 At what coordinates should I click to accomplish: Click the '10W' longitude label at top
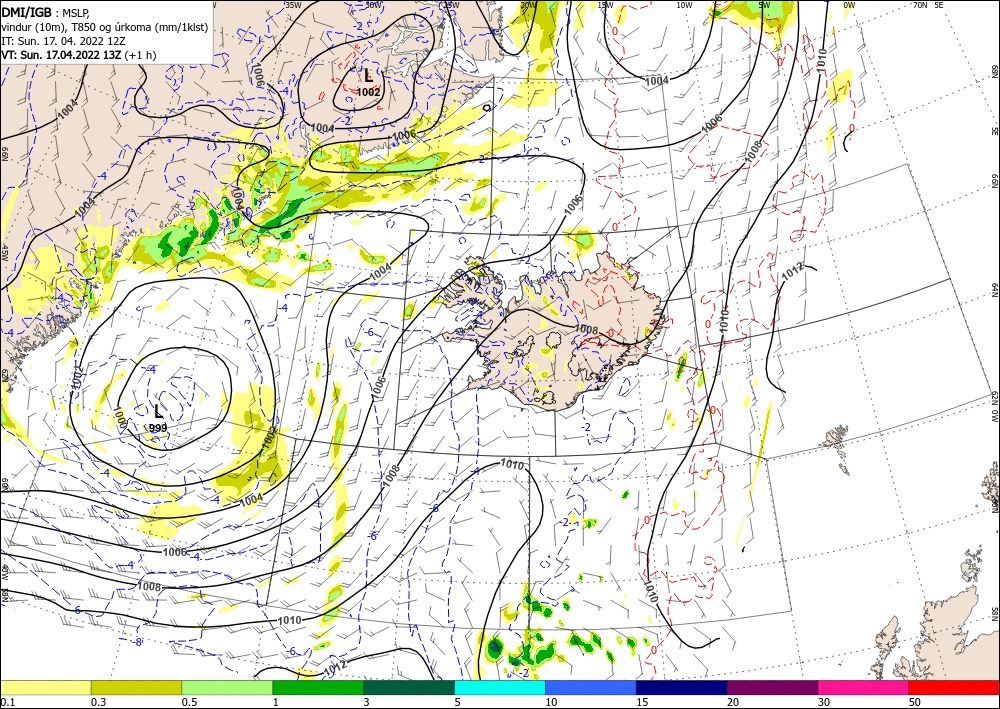pos(684,4)
